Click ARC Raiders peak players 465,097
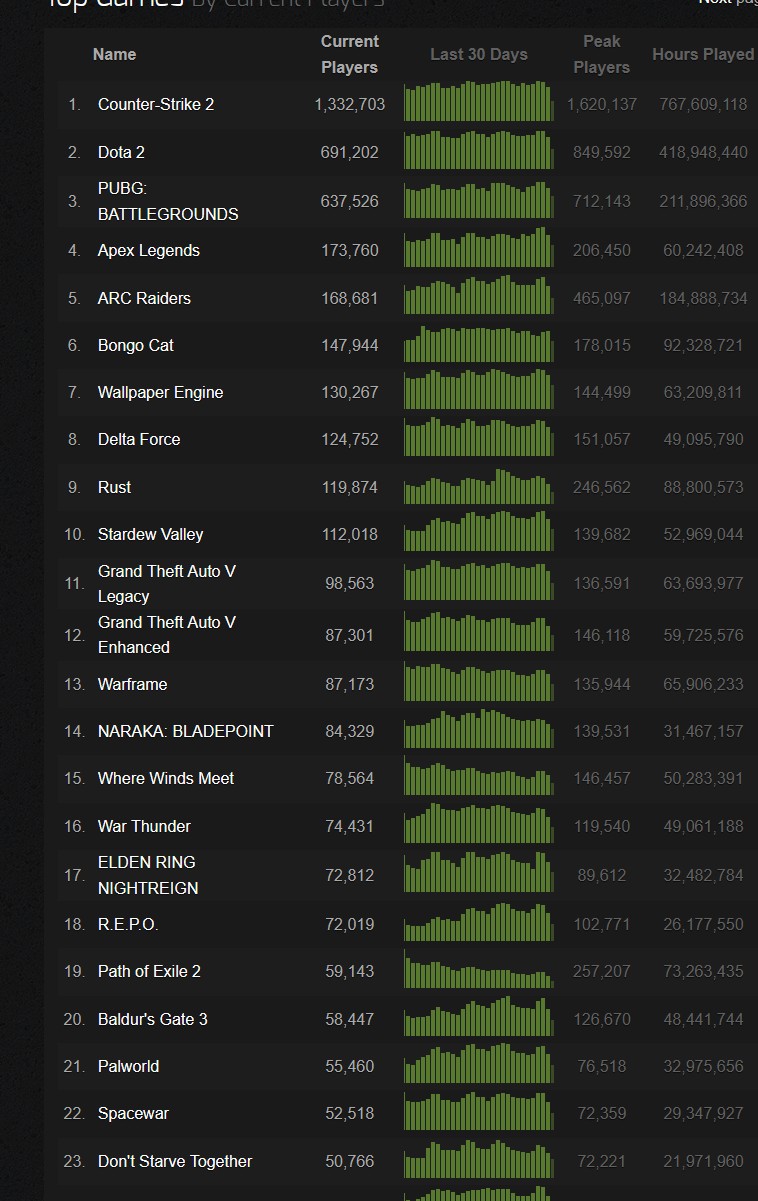 pyautogui.click(x=602, y=298)
